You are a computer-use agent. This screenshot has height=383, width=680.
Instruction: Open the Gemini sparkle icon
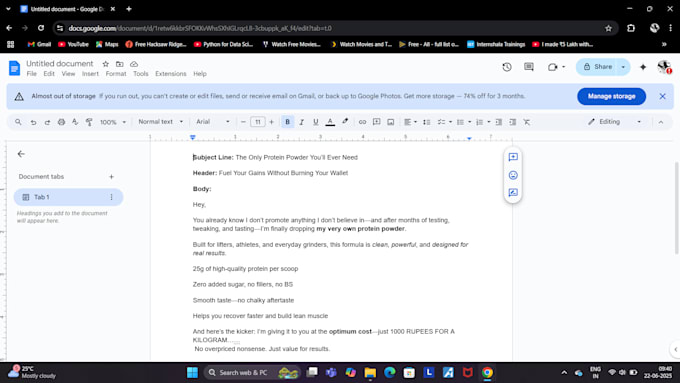coord(643,67)
